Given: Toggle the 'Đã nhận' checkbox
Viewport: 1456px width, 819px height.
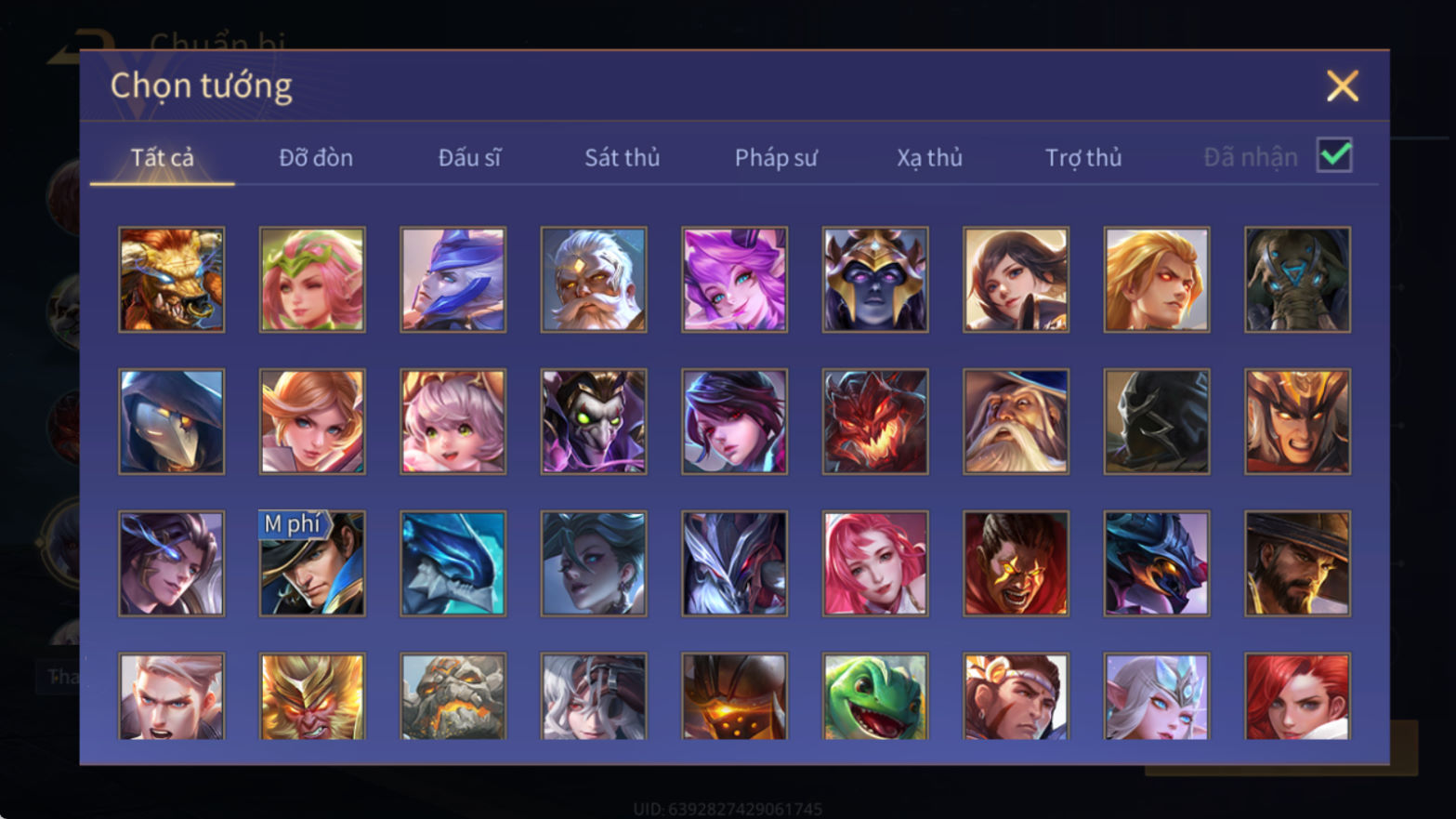Looking at the screenshot, I should pos(1334,155).
